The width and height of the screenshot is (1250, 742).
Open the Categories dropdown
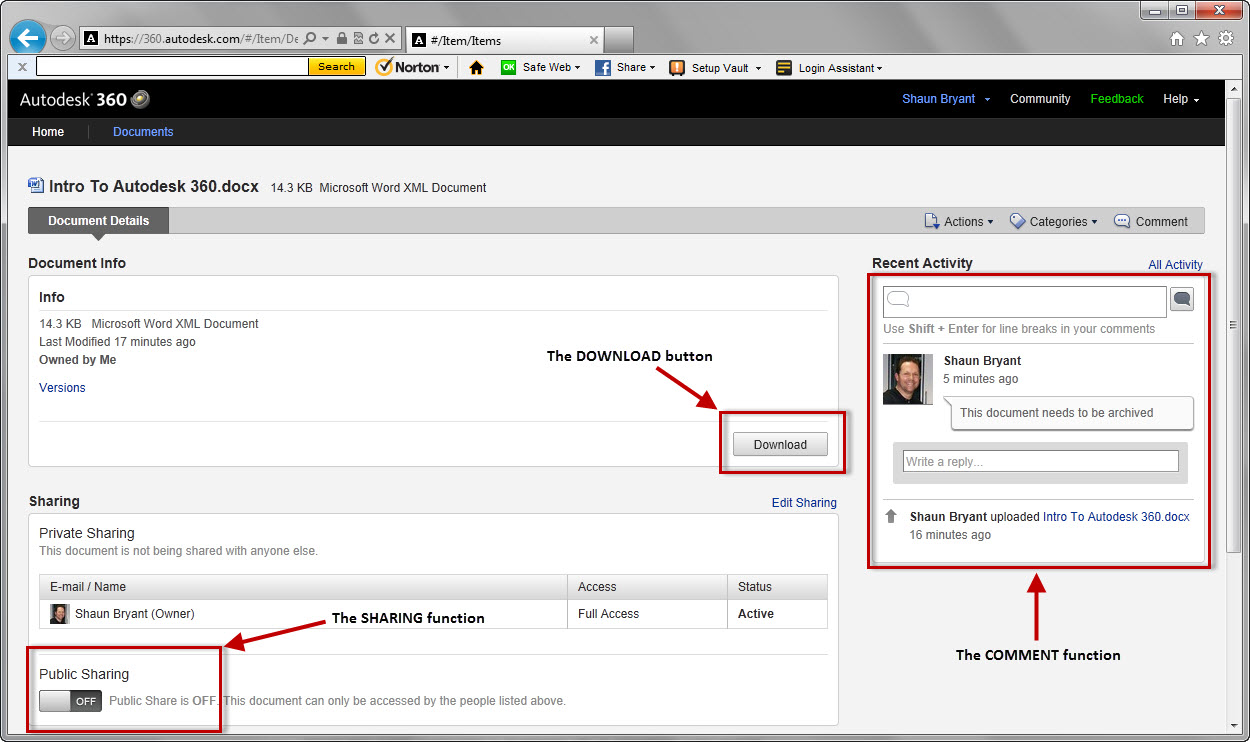point(1053,221)
